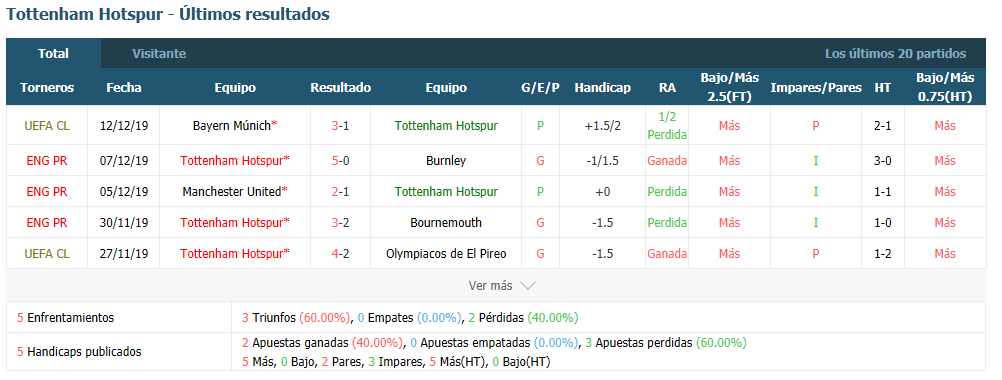This screenshot has height=380, width=1002.
Task: Open Olympiacos de El Pireo link
Action: pos(446,254)
